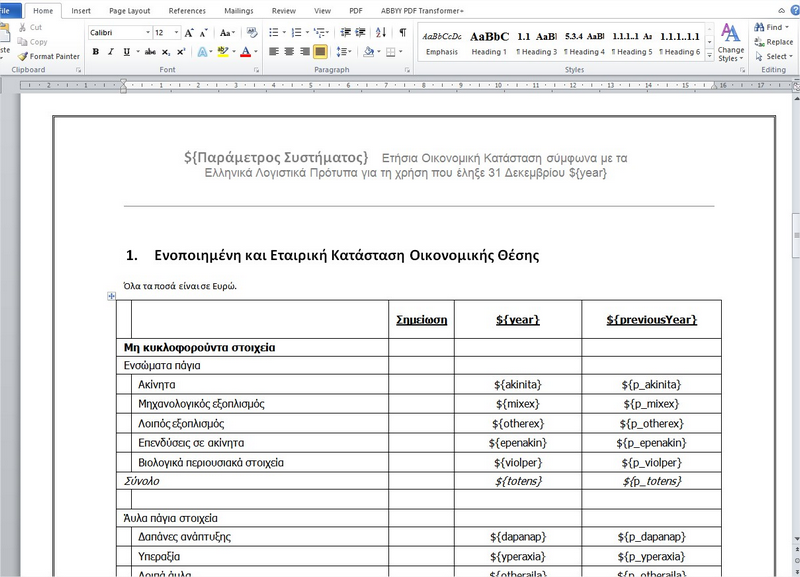Apply the Heading 1 style
800x577 pixels.
point(489,43)
